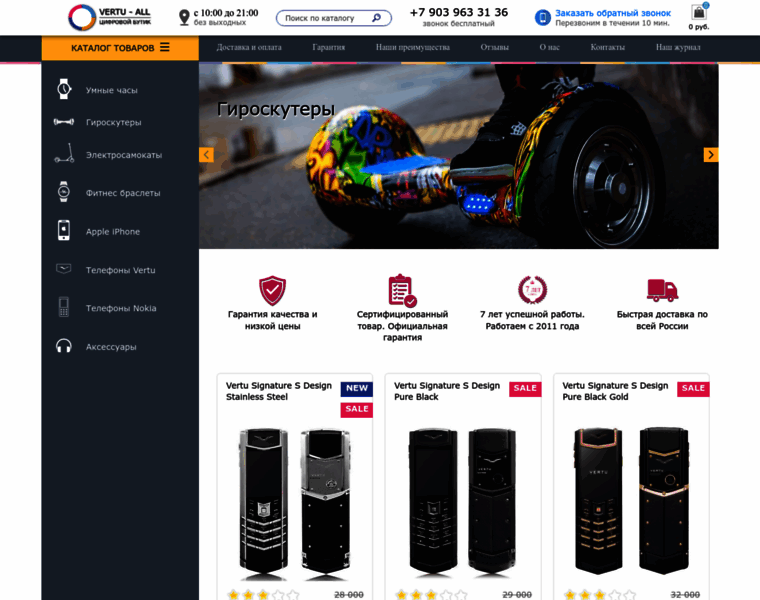The width and height of the screenshot is (760, 600).
Task: Go to previous banner slide arrow
Action: point(206,155)
